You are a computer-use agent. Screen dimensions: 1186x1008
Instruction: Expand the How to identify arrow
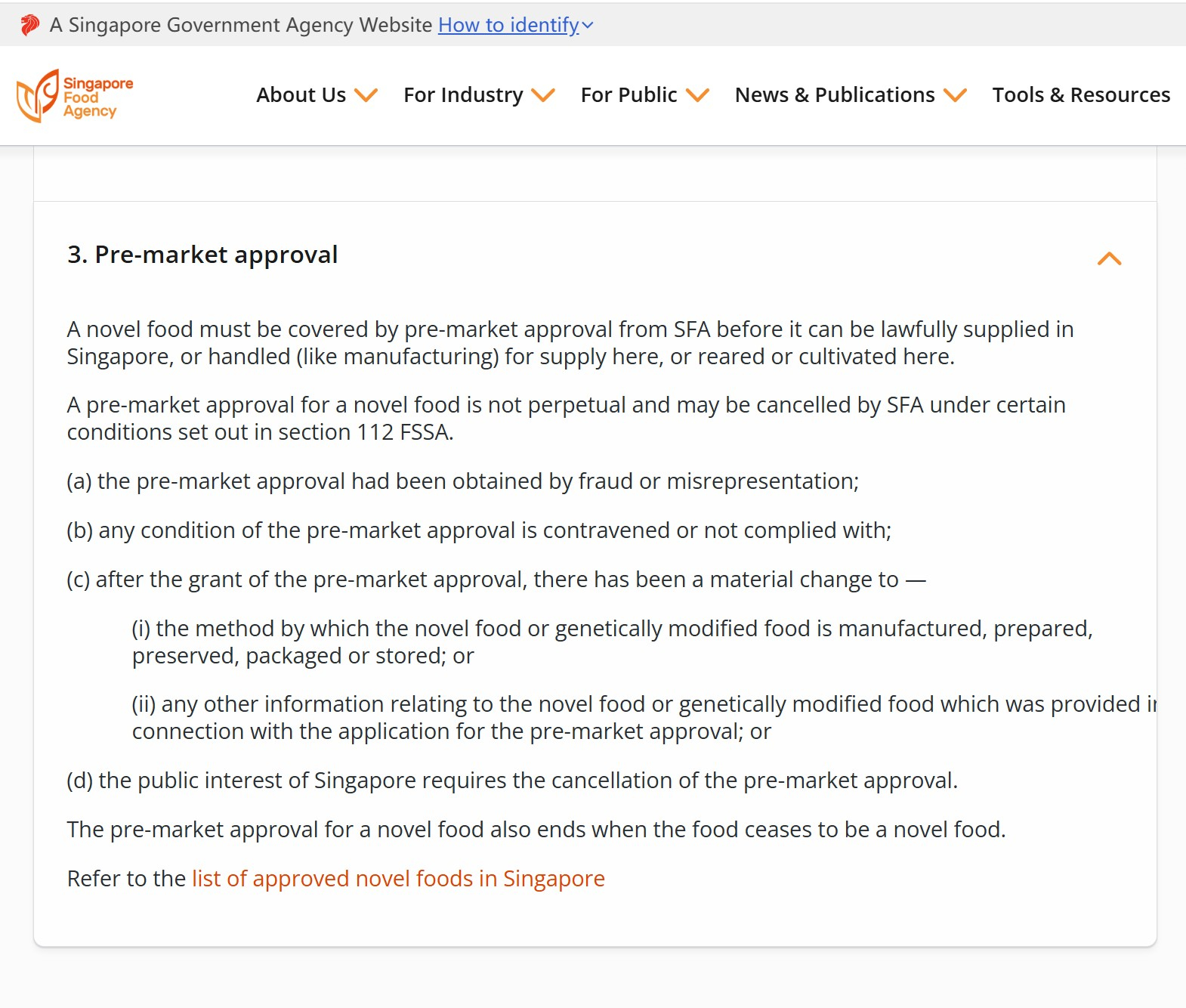click(588, 26)
